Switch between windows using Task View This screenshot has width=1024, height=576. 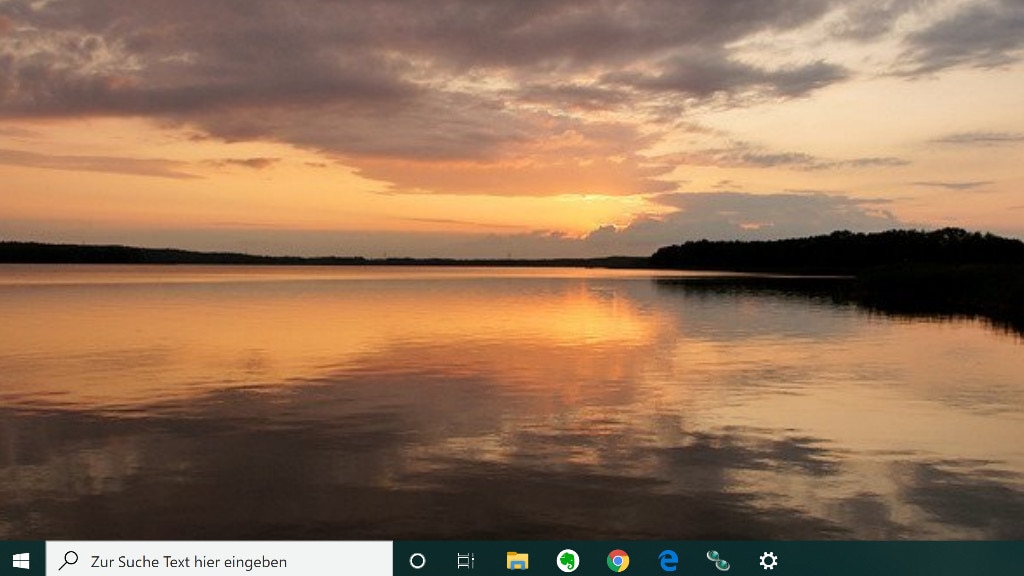465,561
